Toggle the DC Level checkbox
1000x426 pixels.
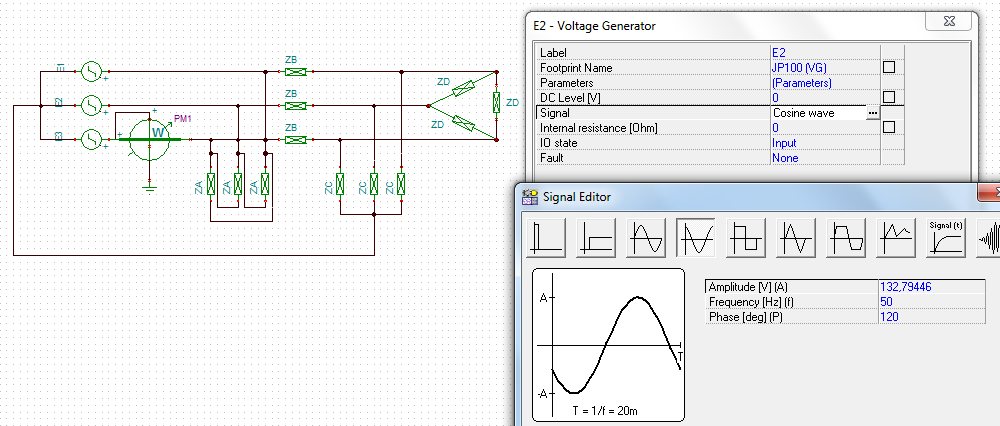pyautogui.click(x=888, y=98)
